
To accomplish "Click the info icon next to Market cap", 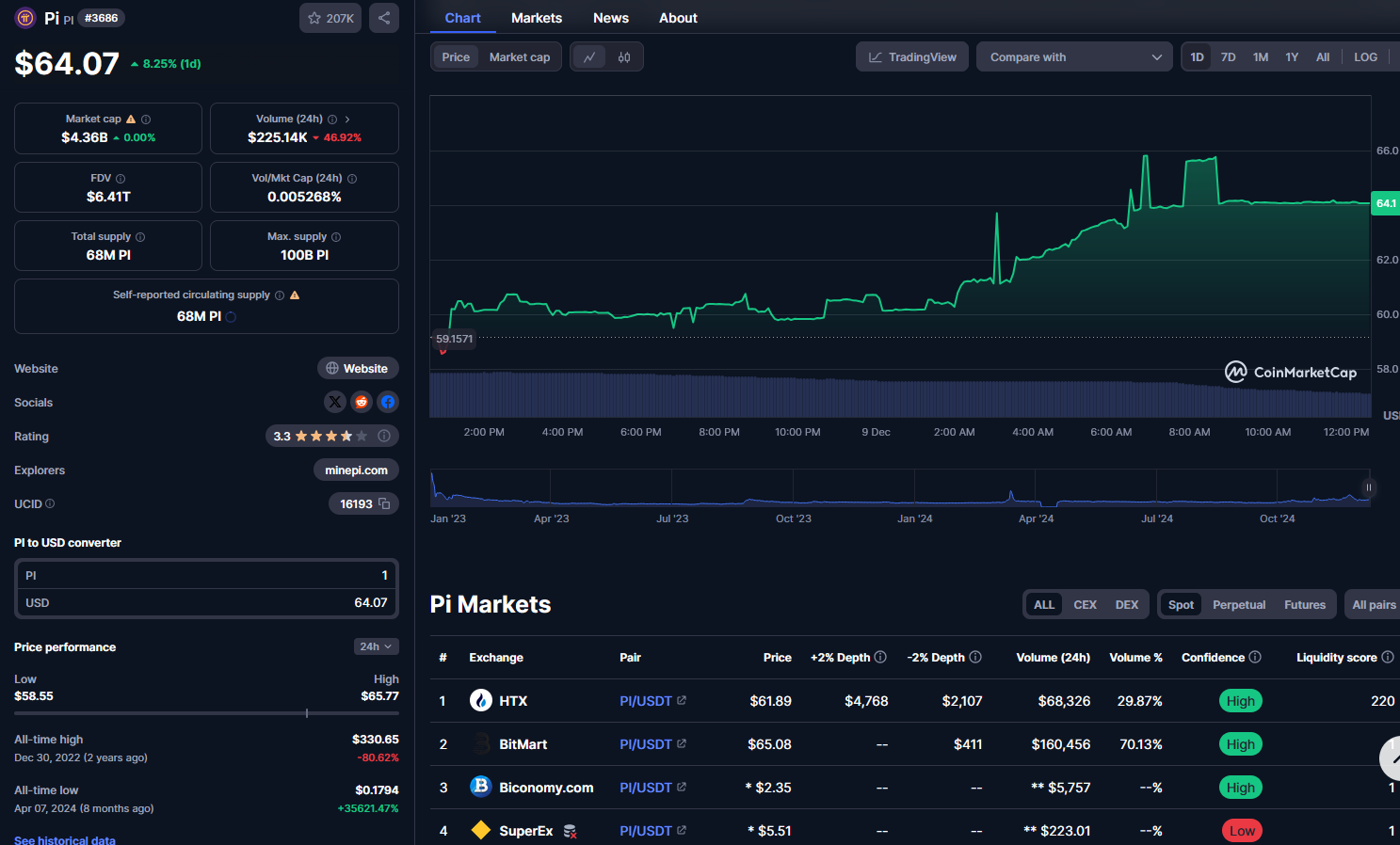I will [x=146, y=120].
